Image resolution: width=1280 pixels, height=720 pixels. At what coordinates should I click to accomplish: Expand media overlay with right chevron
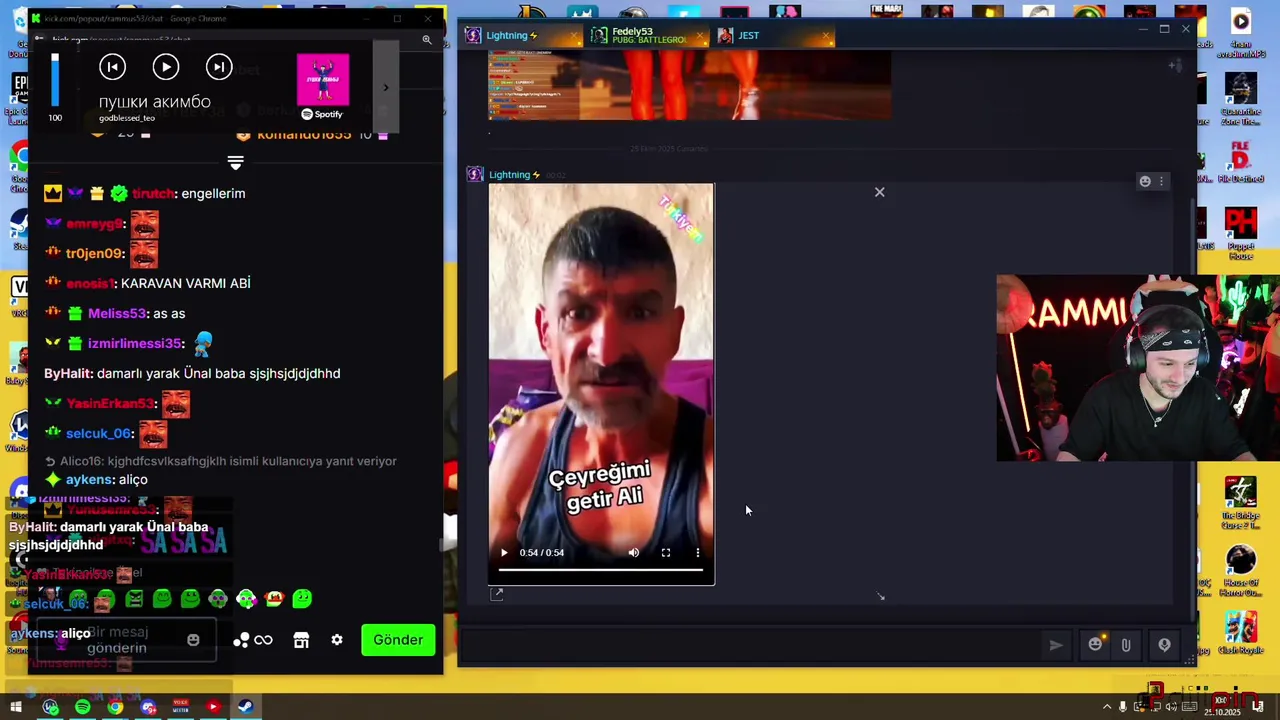tap(386, 88)
